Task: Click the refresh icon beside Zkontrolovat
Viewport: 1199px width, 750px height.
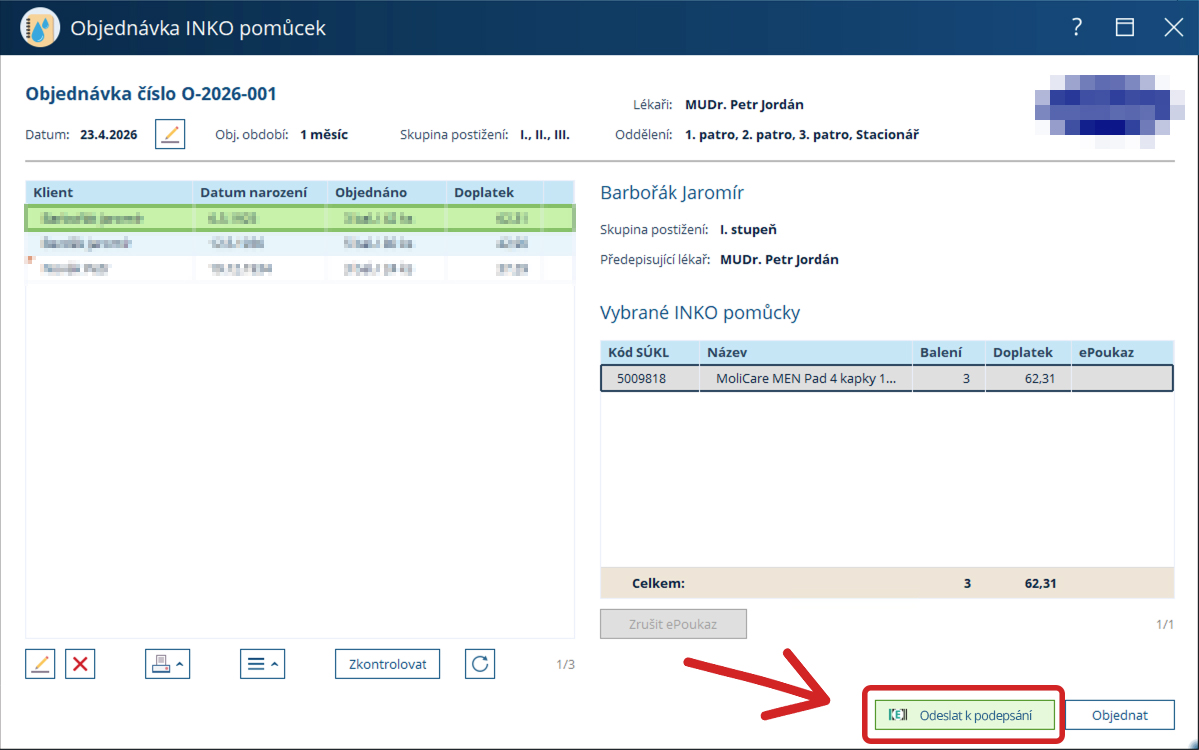Action: [480, 664]
